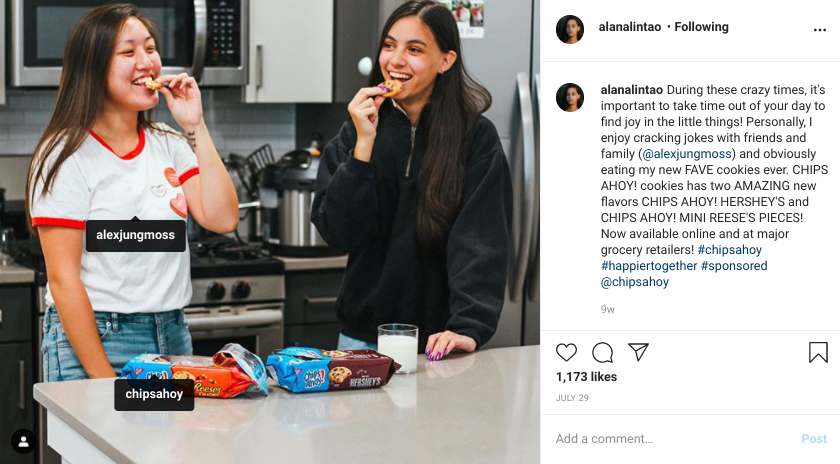Open the three-dot more options menu
This screenshot has width=840, height=464.
click(820, 30)
